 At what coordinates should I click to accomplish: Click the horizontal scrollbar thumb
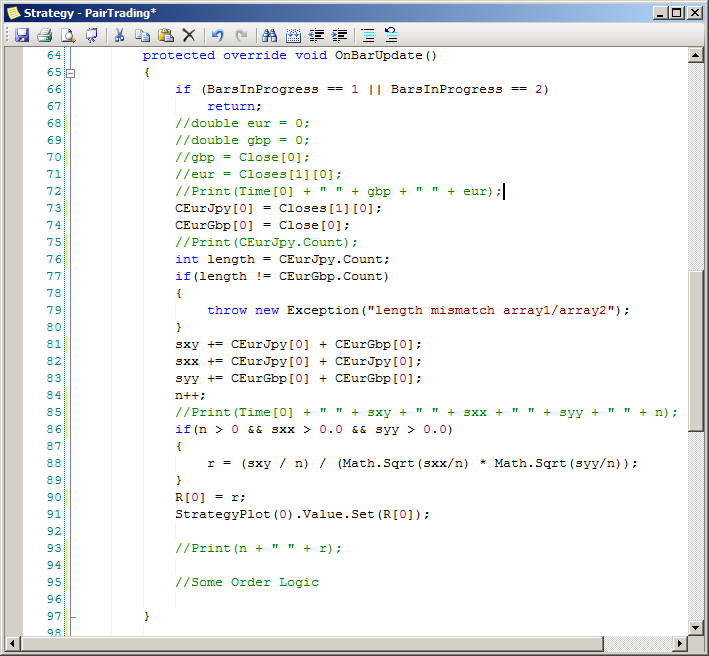coord(312,643)
